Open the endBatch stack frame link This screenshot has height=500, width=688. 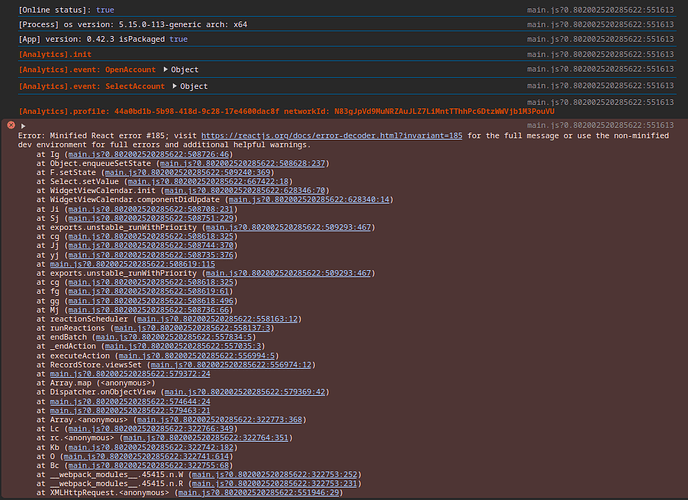click(174, 337)
